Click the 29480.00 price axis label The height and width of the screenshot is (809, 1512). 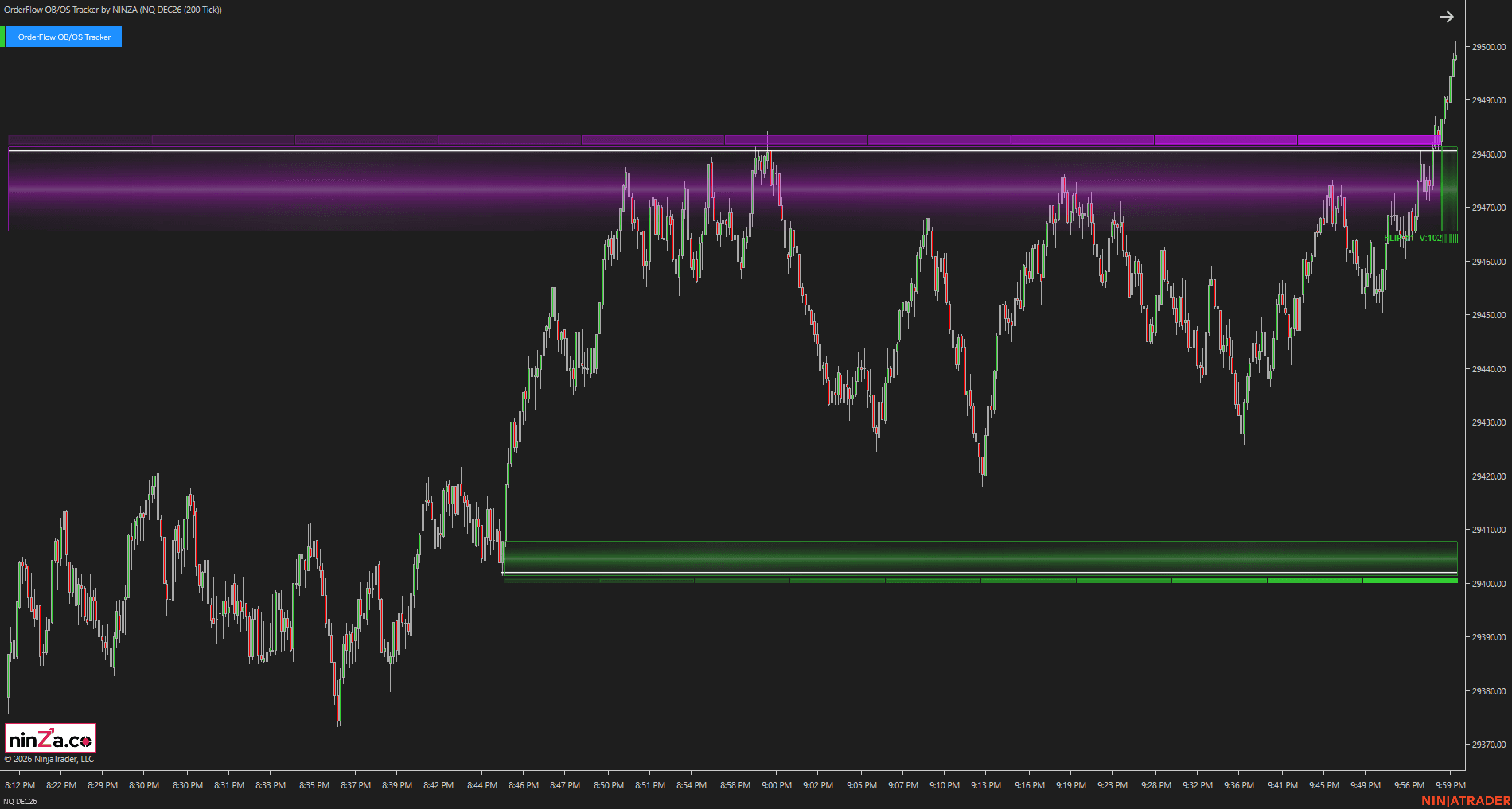(x=1488, y=154)
